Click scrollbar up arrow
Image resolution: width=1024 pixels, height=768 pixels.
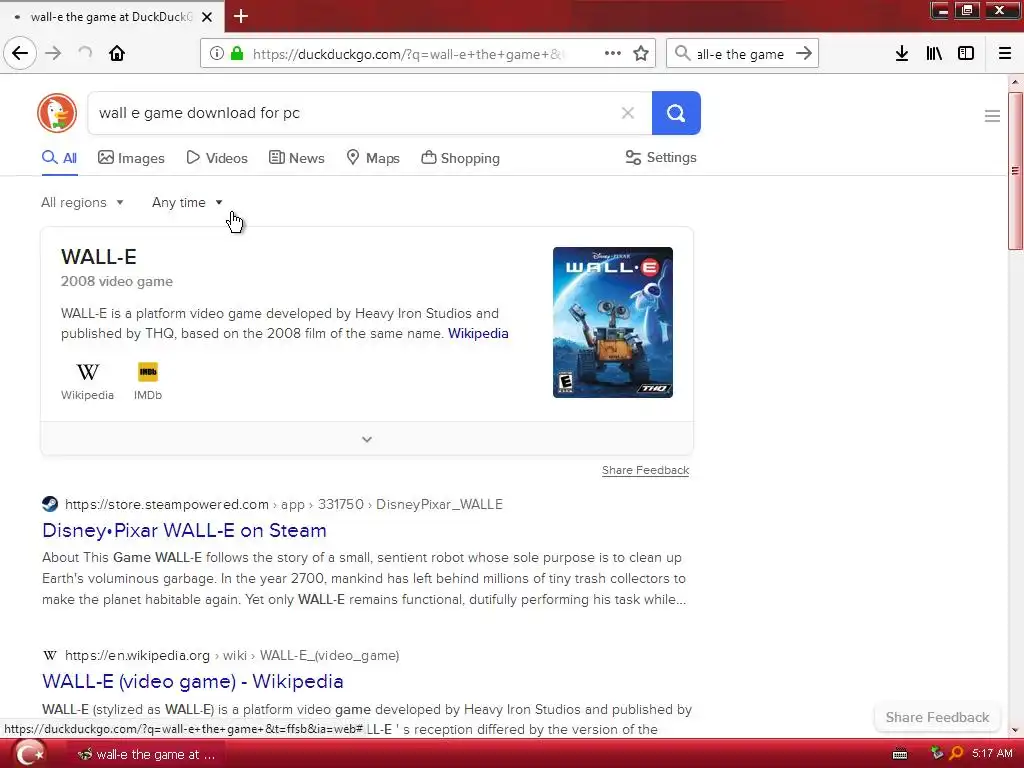1015,82
